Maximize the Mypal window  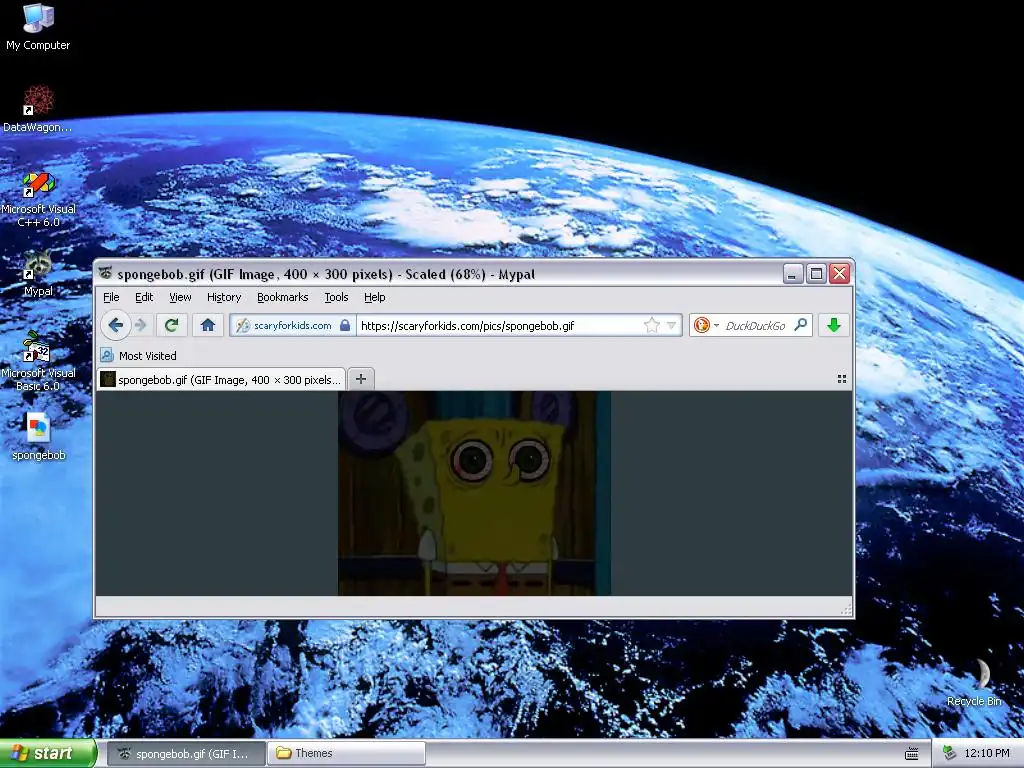coord(816,274)
